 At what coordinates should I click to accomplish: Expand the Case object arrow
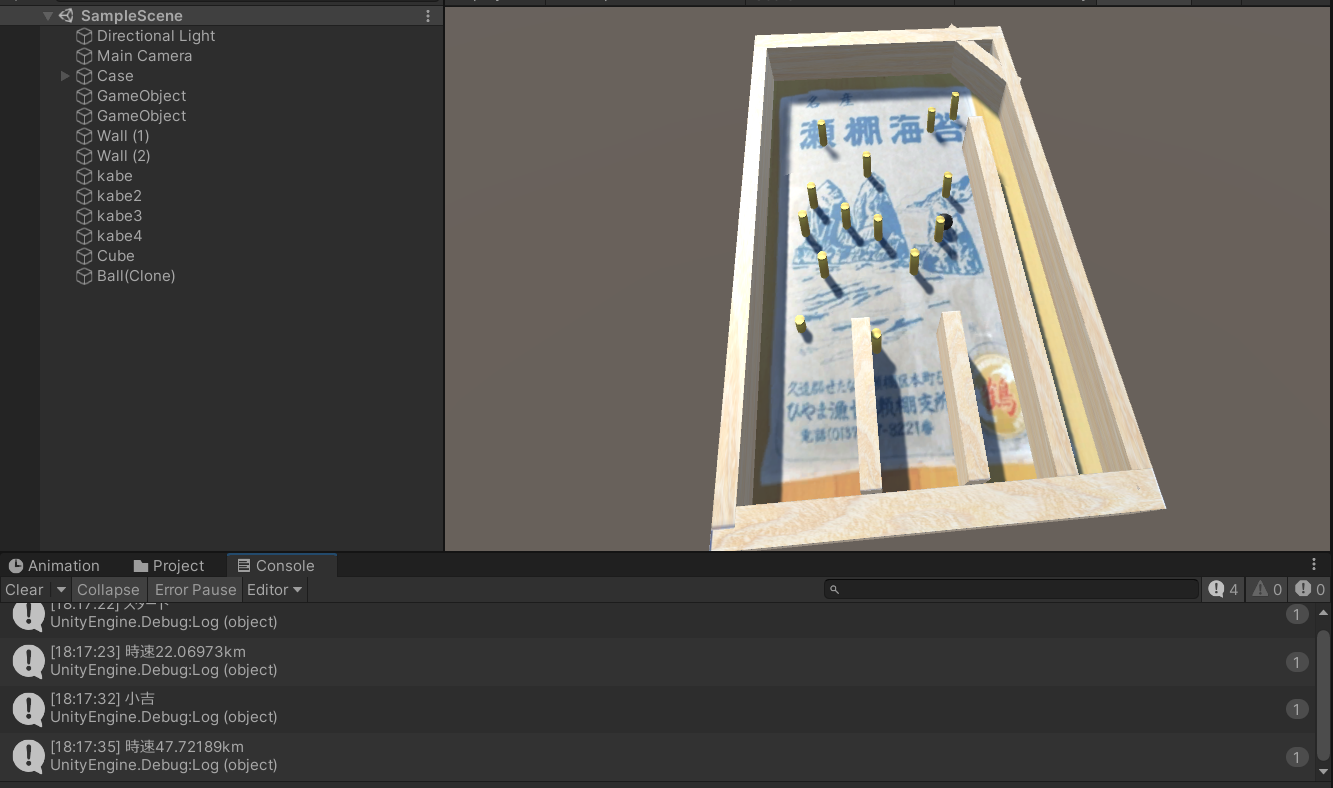click(x=66, y=76)
